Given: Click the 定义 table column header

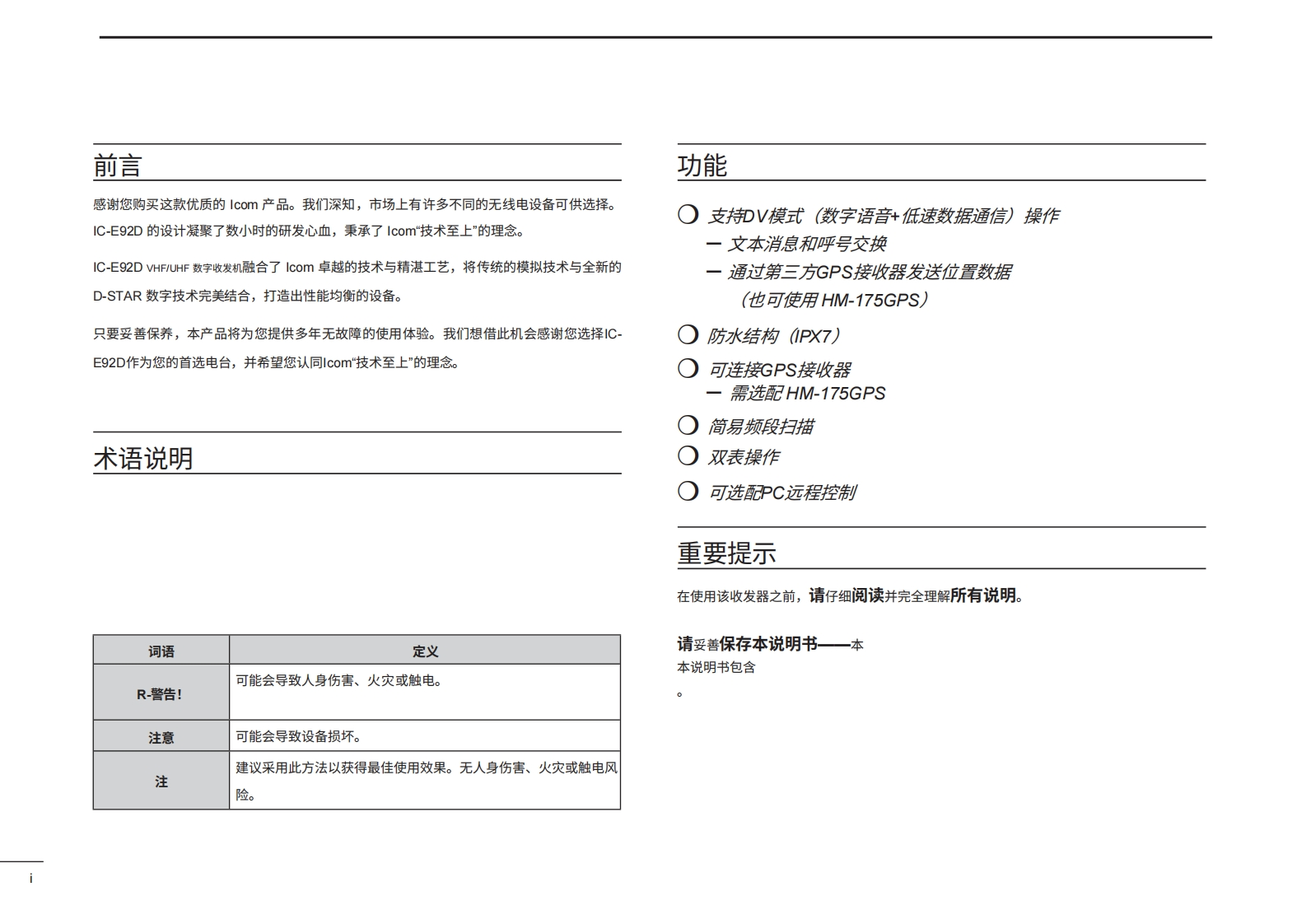Looking at the screenshot, I should click(425, 651).
